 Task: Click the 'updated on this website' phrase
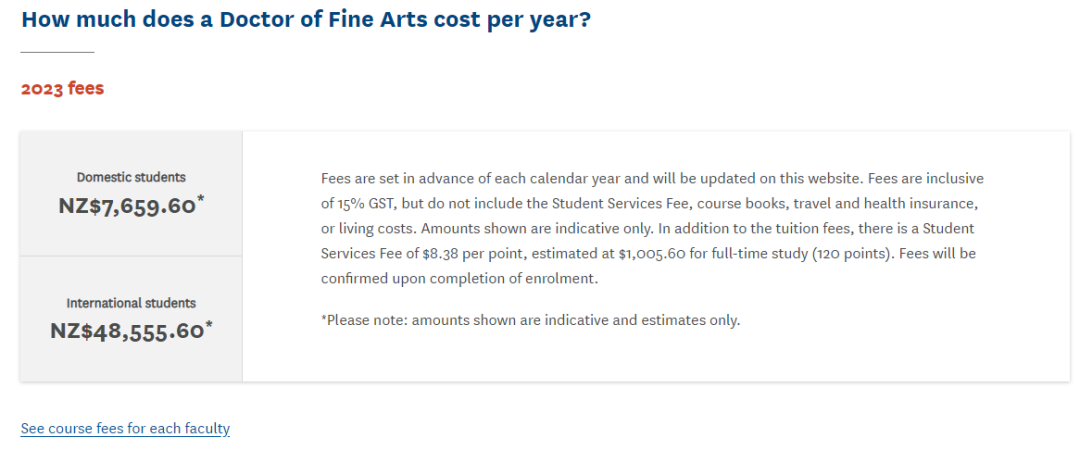point(782,179)
